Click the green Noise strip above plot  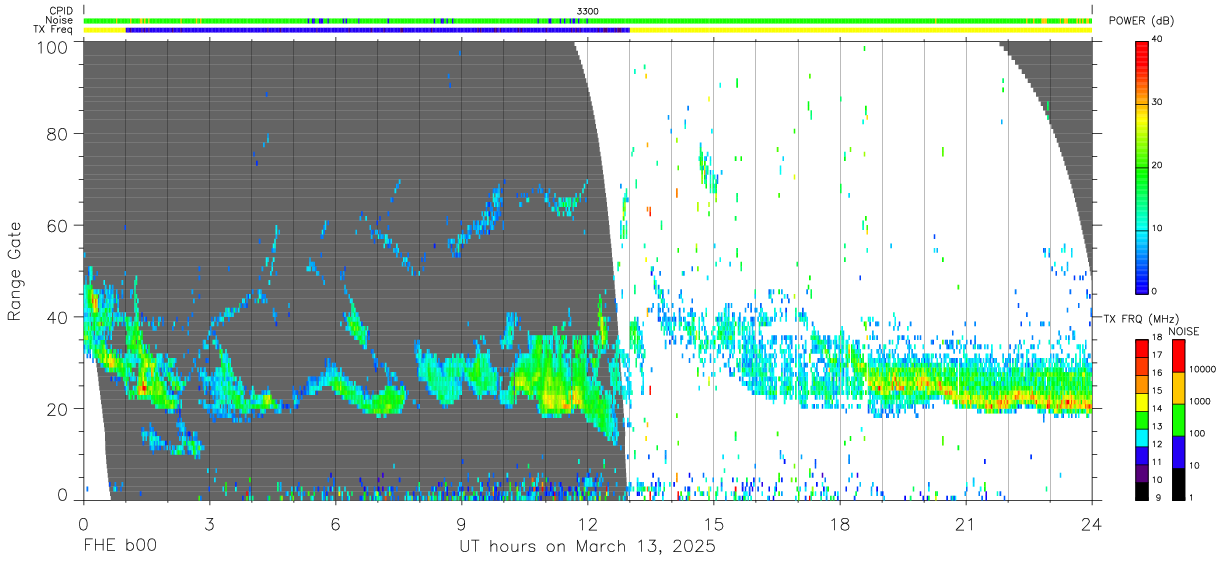(588, 20)
